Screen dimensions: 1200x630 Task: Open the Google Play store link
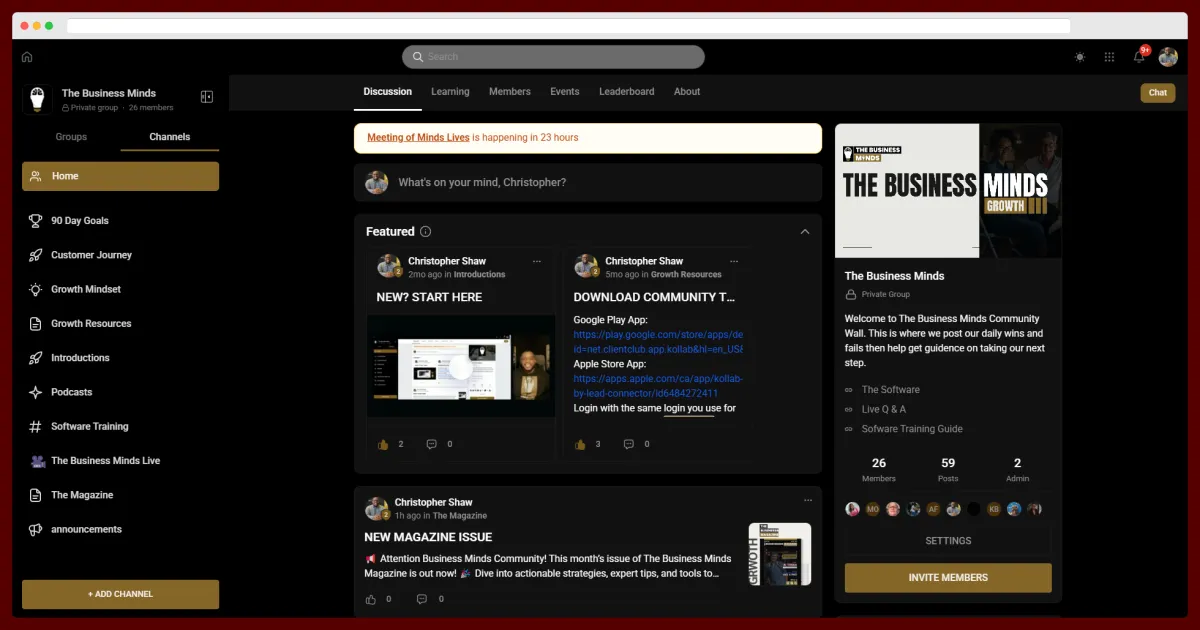[658, 342]
